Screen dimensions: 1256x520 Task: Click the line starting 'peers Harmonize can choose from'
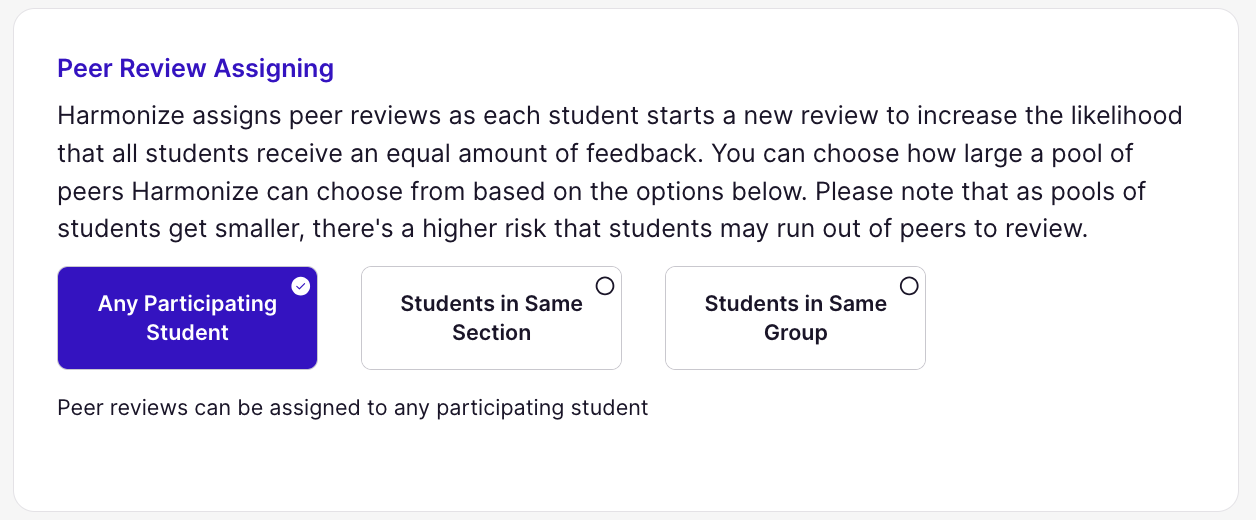601,191
